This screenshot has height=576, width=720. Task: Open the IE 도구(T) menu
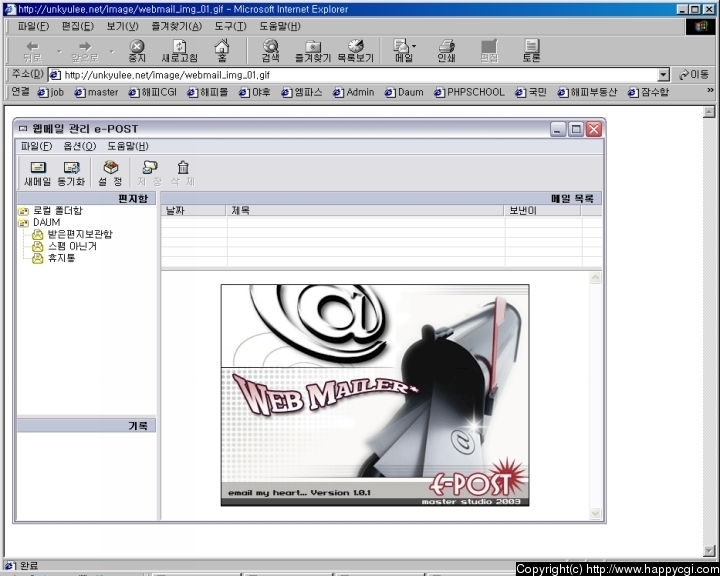click(x=231, y=26)
